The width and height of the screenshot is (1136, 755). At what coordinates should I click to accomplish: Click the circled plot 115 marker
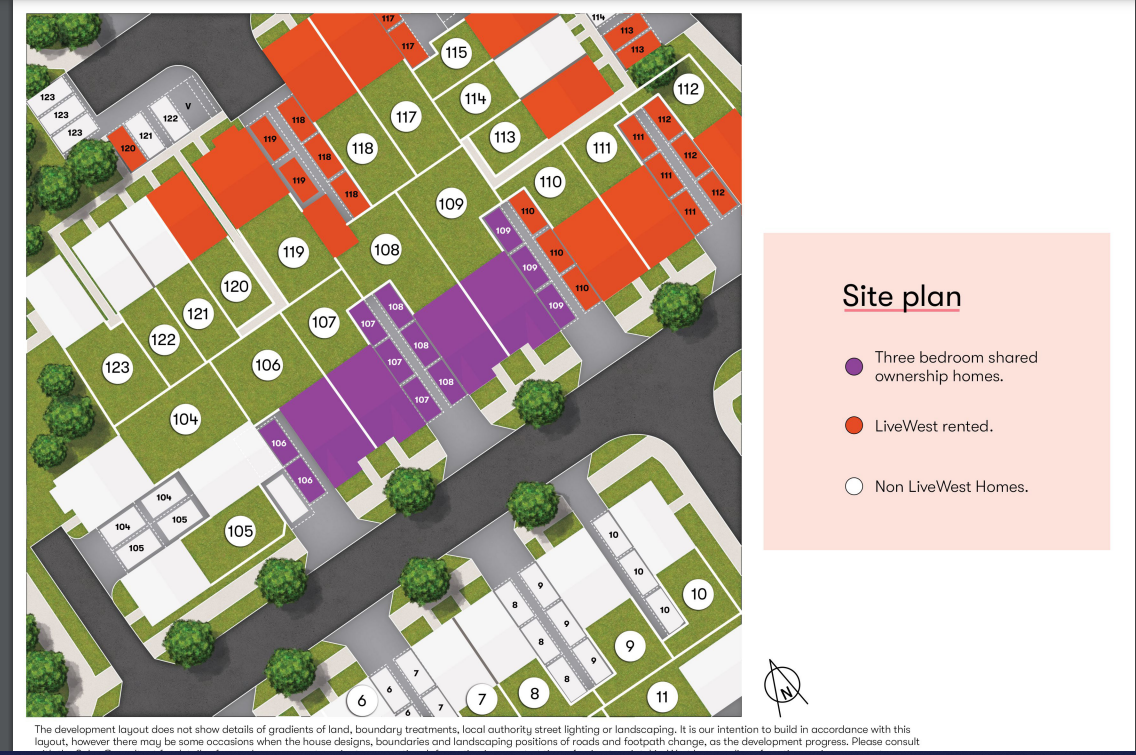tap(456, 53)
